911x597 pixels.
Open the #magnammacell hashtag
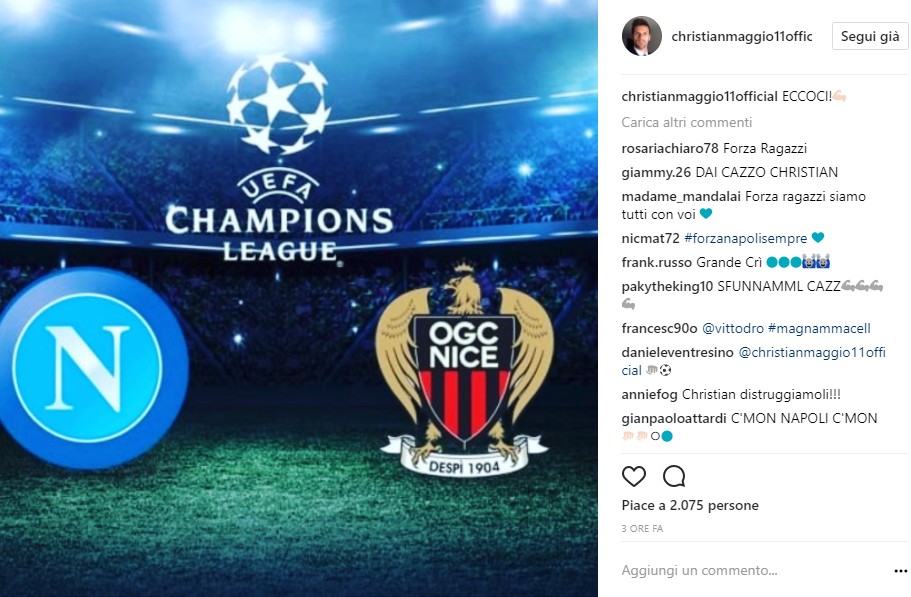tap(819, 329)
